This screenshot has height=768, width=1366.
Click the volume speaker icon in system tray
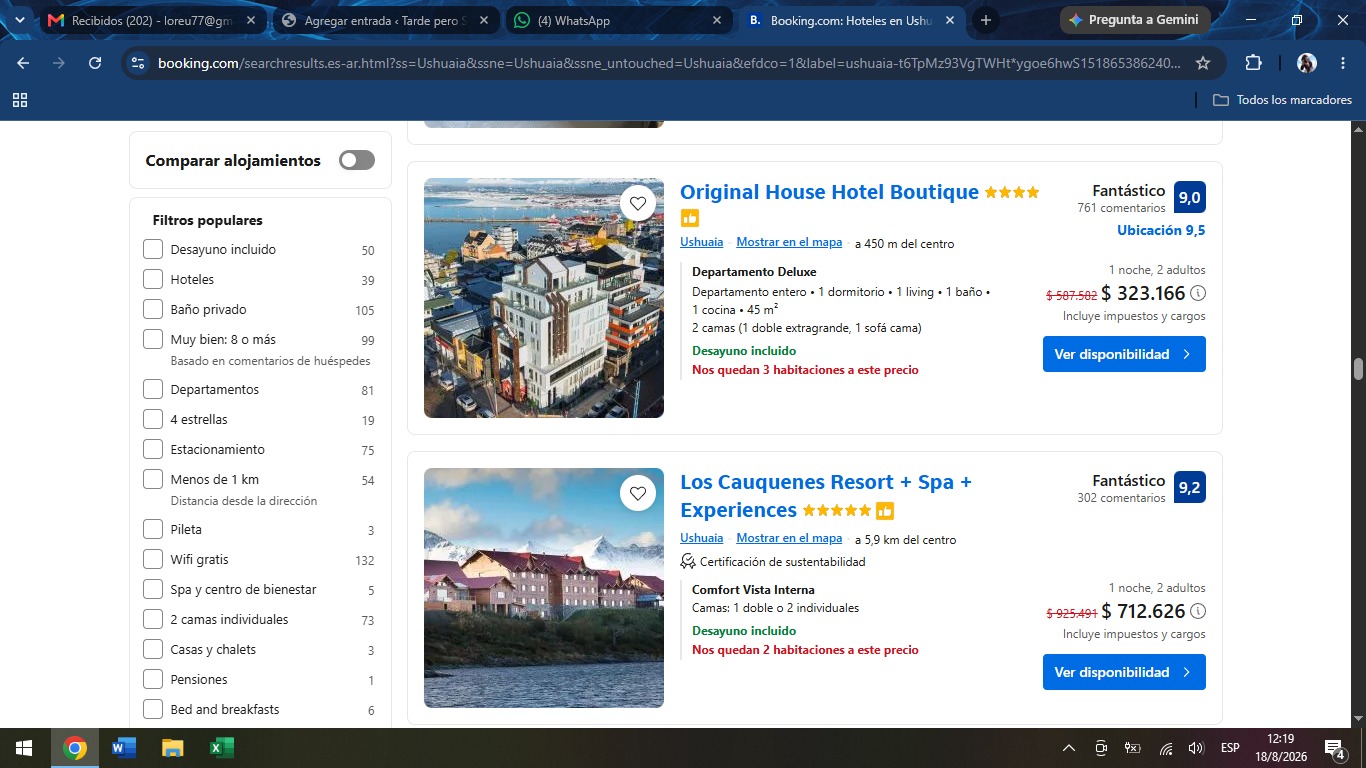[x=1196, y=748]
